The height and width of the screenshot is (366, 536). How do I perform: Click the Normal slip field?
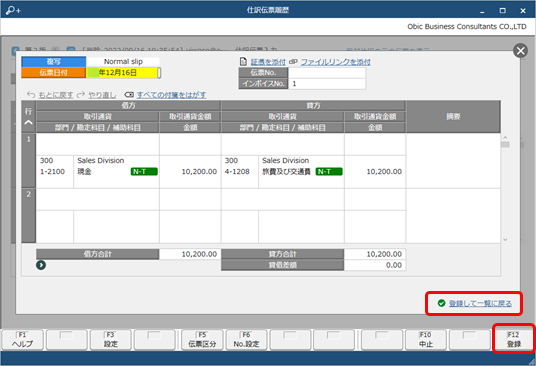[123, 62]
